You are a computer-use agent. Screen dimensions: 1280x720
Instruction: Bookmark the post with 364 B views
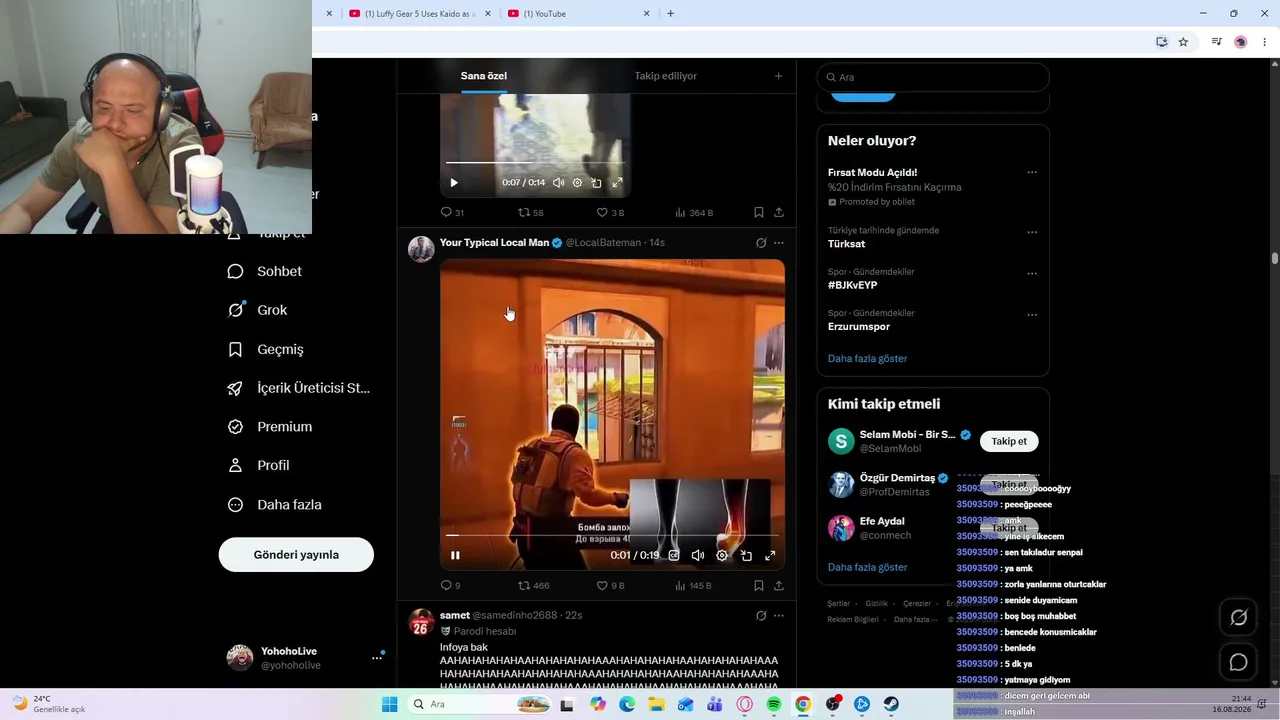pos(759,212)
